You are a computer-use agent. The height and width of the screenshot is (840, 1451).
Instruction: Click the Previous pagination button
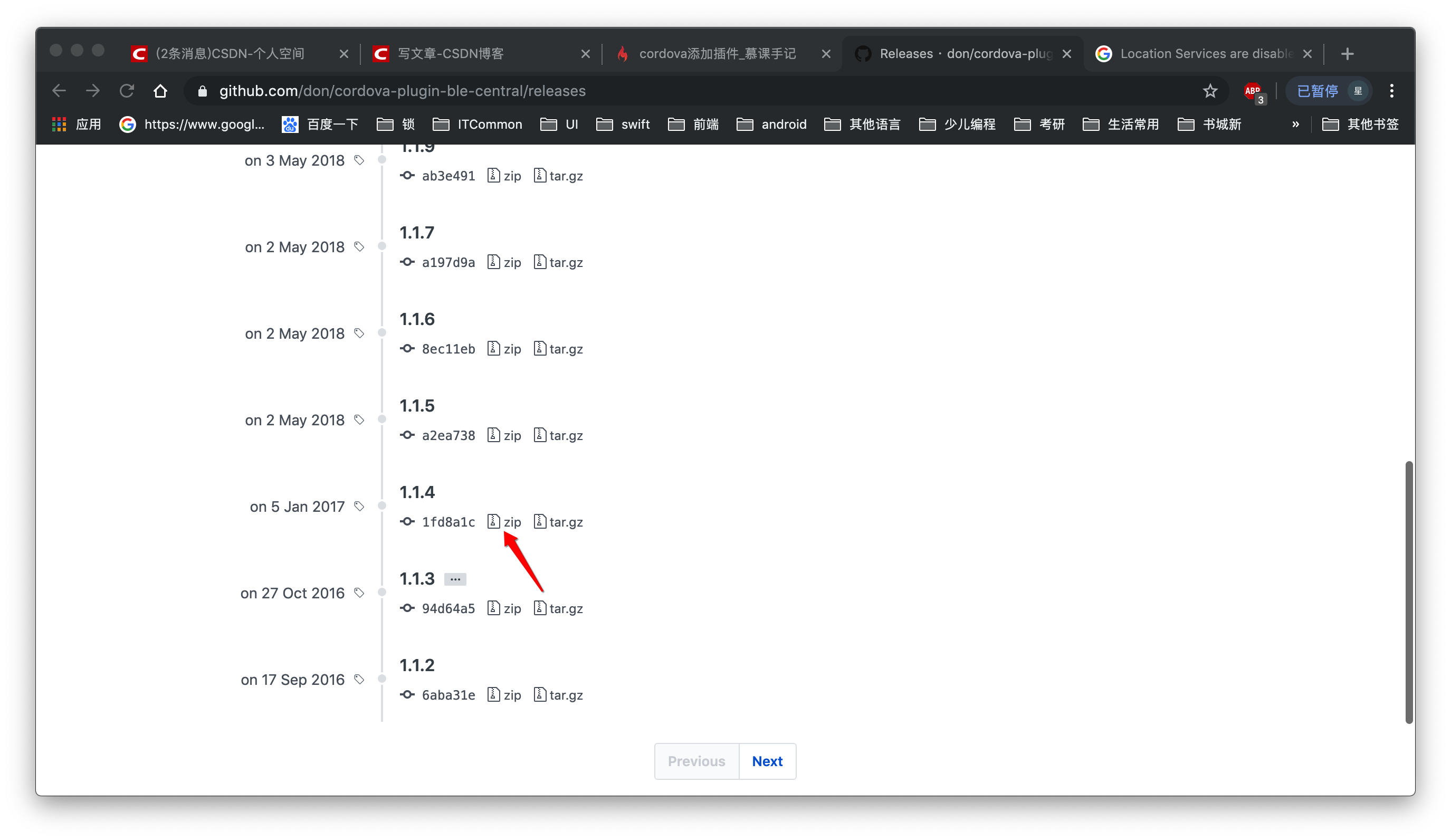tap(697, 761)
